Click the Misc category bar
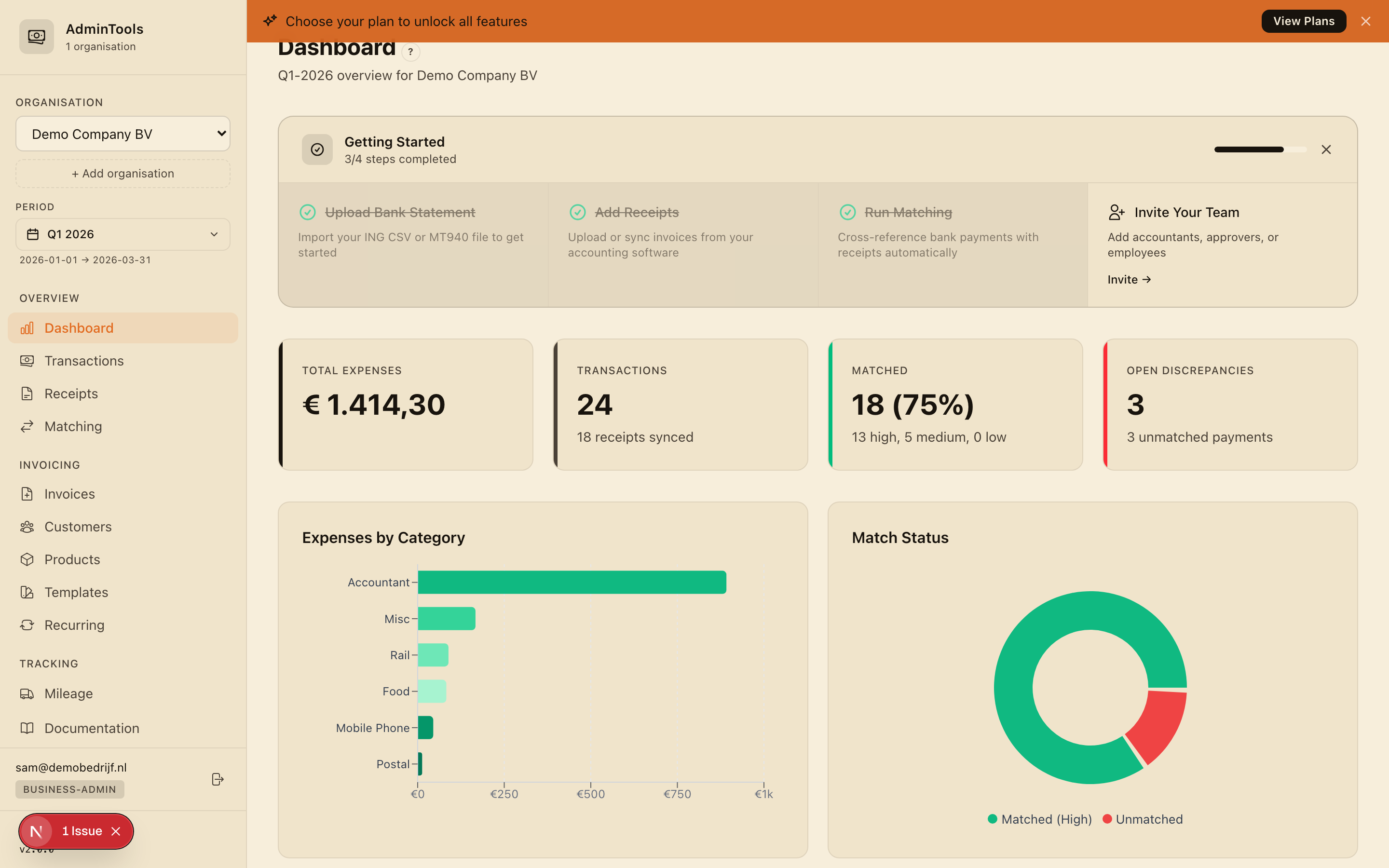This screenshot has width=1389, height=868. 447,618
